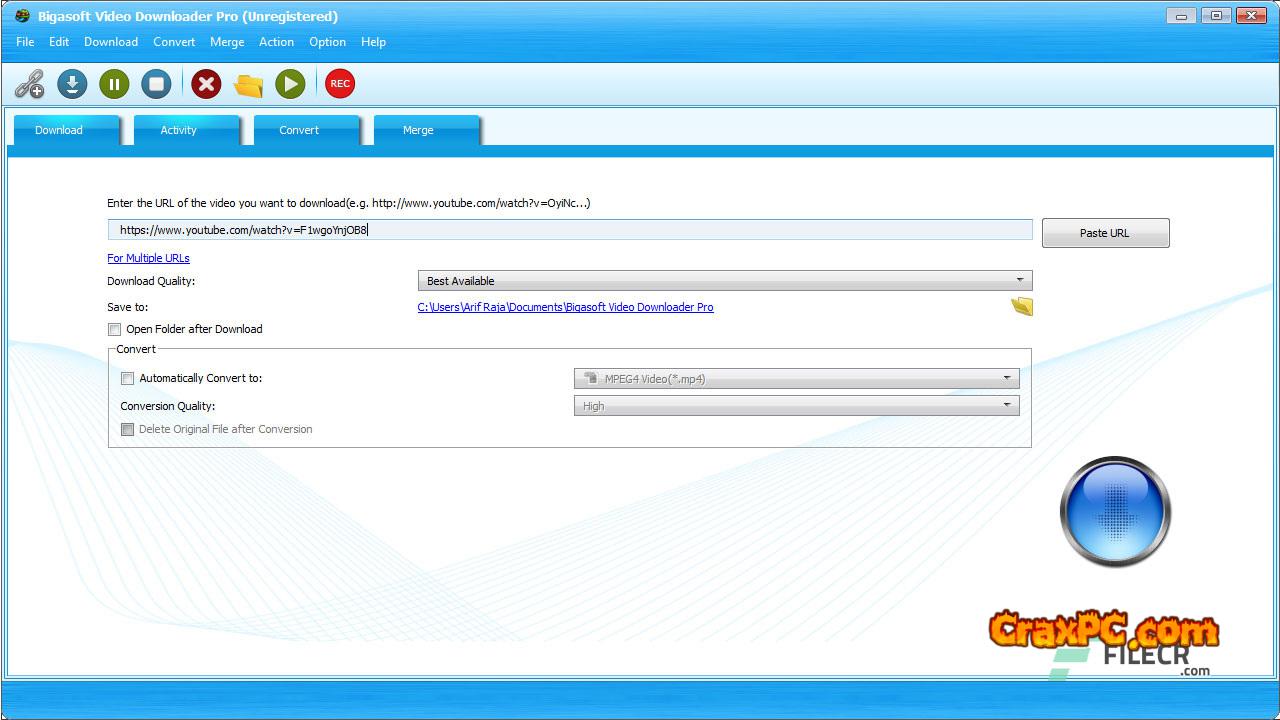Minimize the Bigasoft window
The image size is (1280, 720).
pyautogui.click(x=1181, y=16)
